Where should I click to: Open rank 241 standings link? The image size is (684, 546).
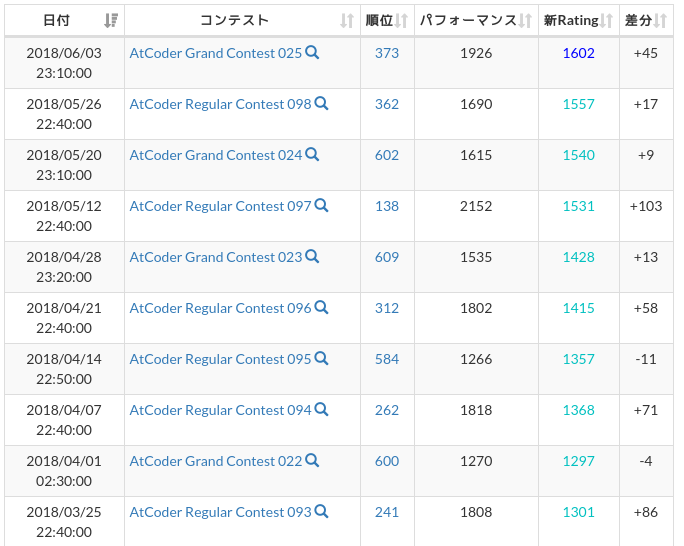(387, 512)
